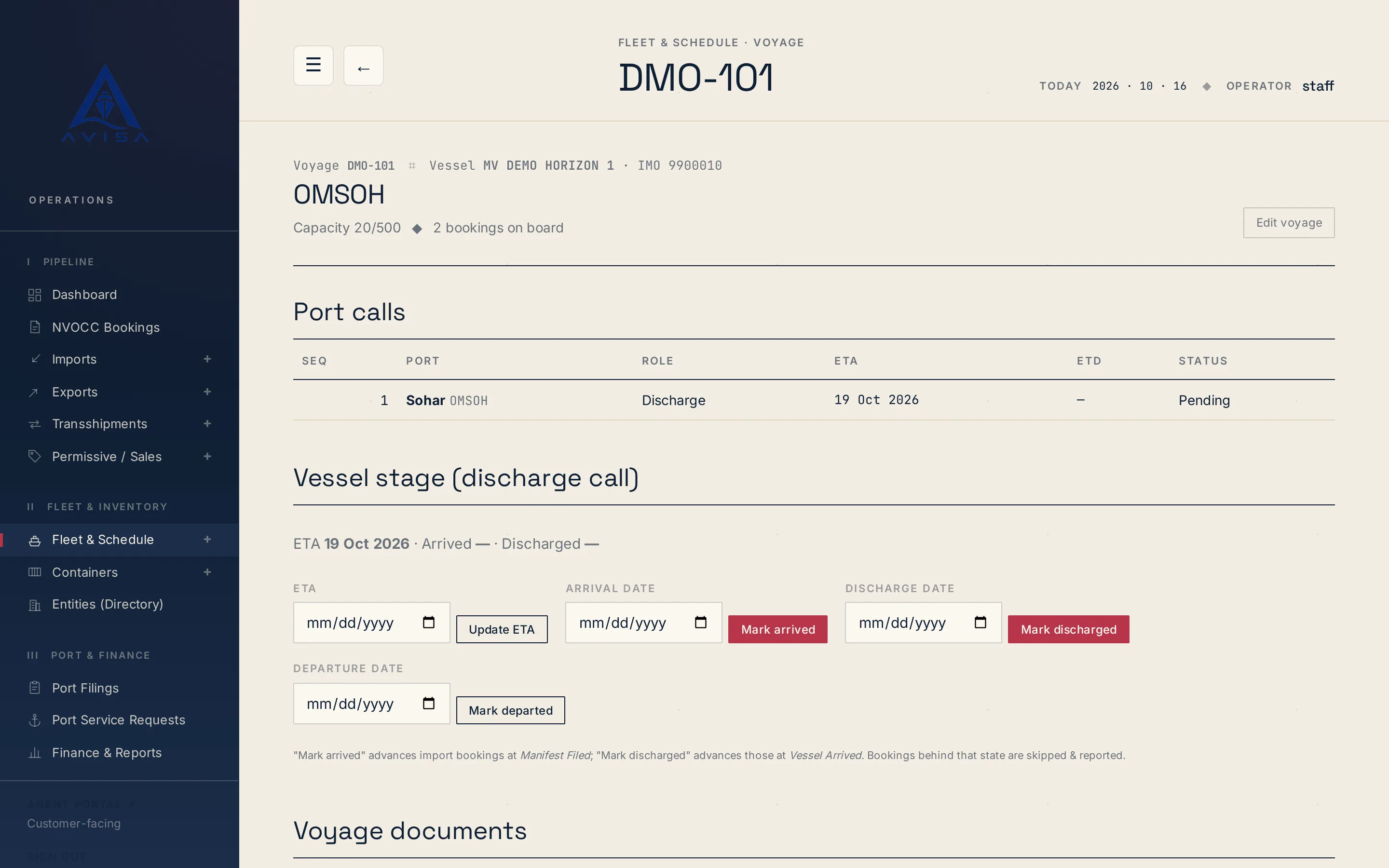Focus the ETA date input field

click(371, 622)
